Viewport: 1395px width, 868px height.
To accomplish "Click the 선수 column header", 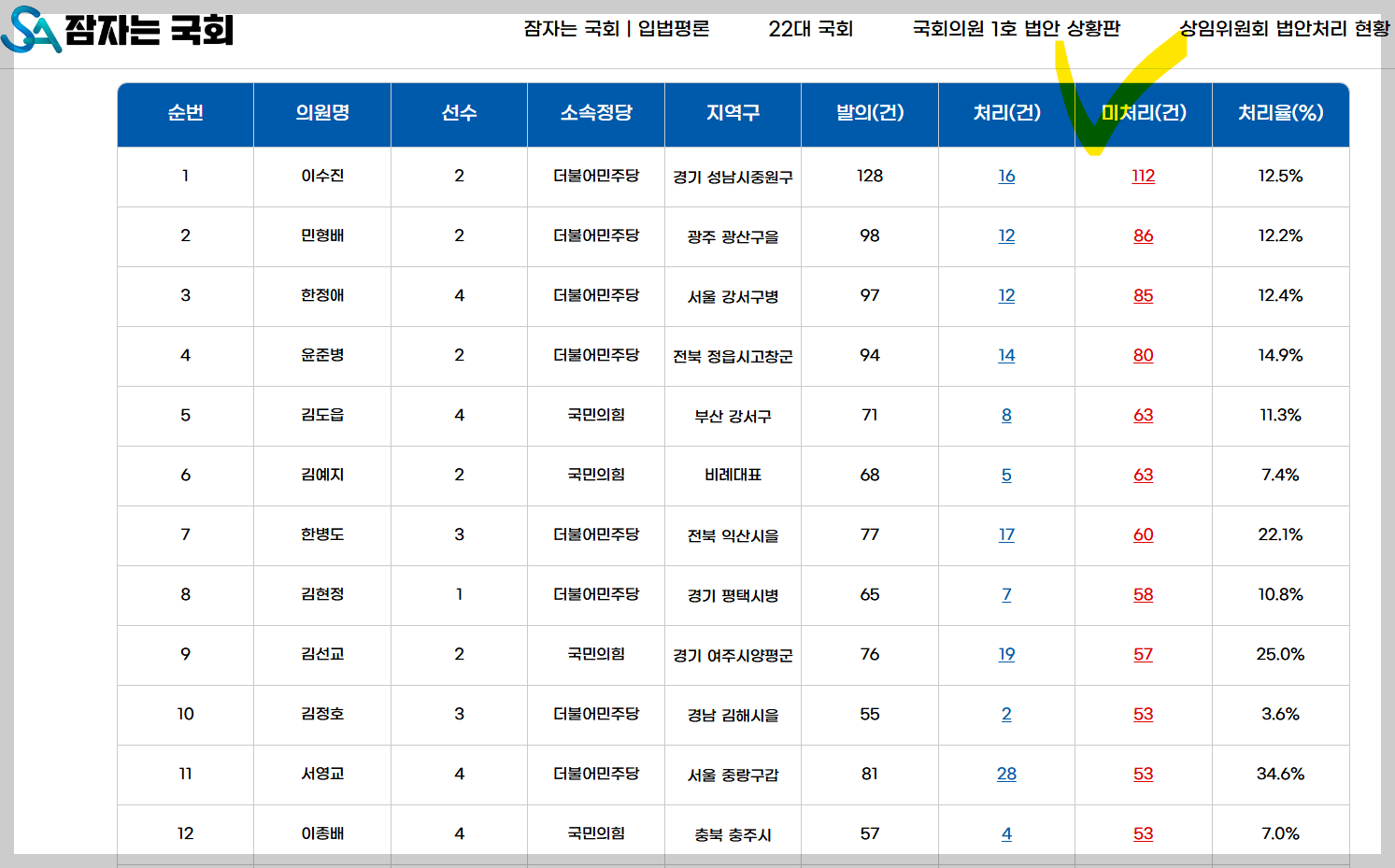I will (459, 113).
